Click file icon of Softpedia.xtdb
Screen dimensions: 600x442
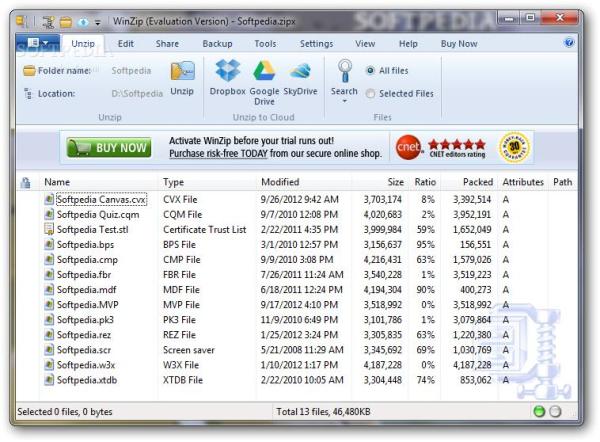tap(49, 380)
